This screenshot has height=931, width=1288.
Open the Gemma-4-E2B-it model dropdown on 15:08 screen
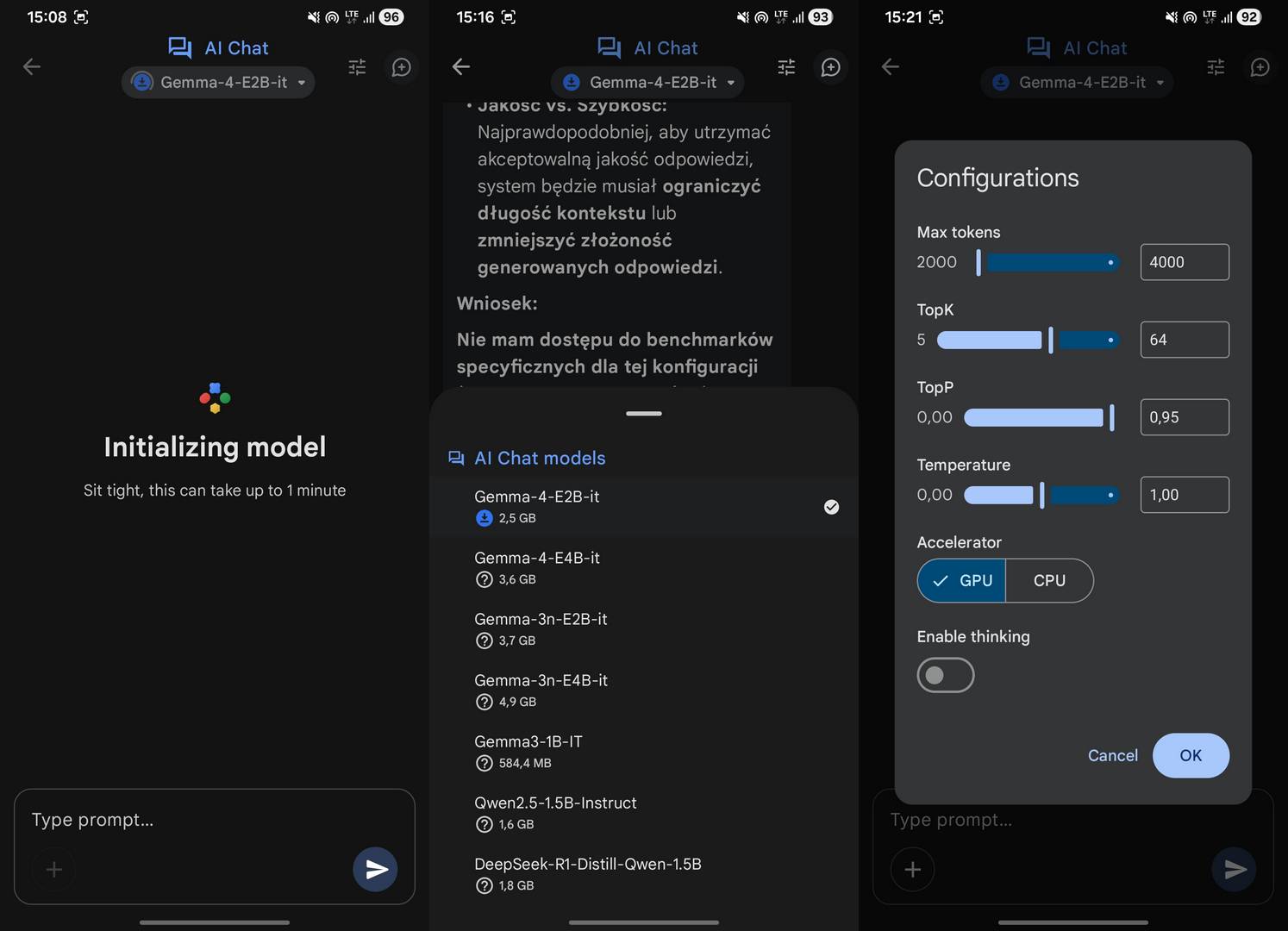click(218, 83)
